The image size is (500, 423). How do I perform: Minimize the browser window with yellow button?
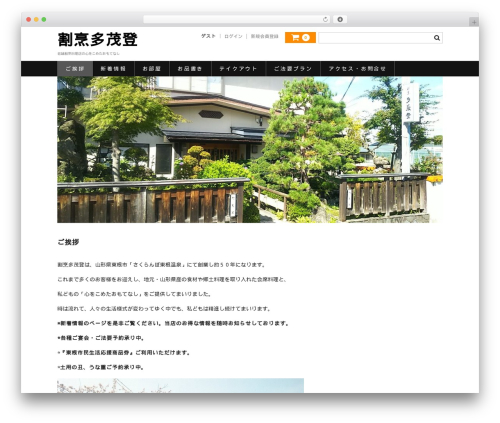point(36,19)
